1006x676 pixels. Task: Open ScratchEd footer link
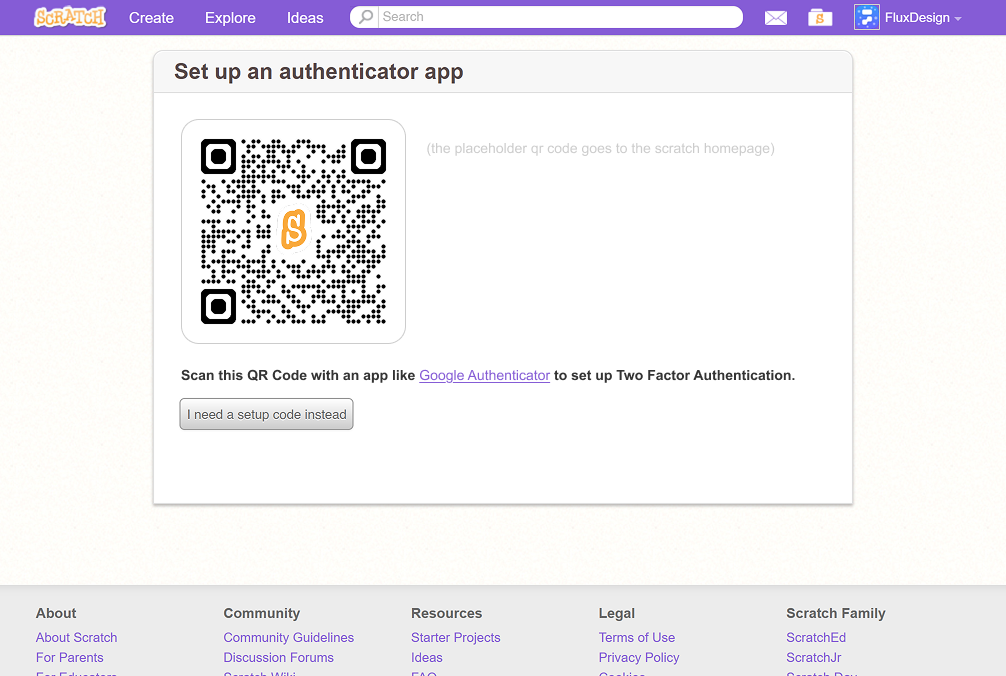(x=816, y=638)
